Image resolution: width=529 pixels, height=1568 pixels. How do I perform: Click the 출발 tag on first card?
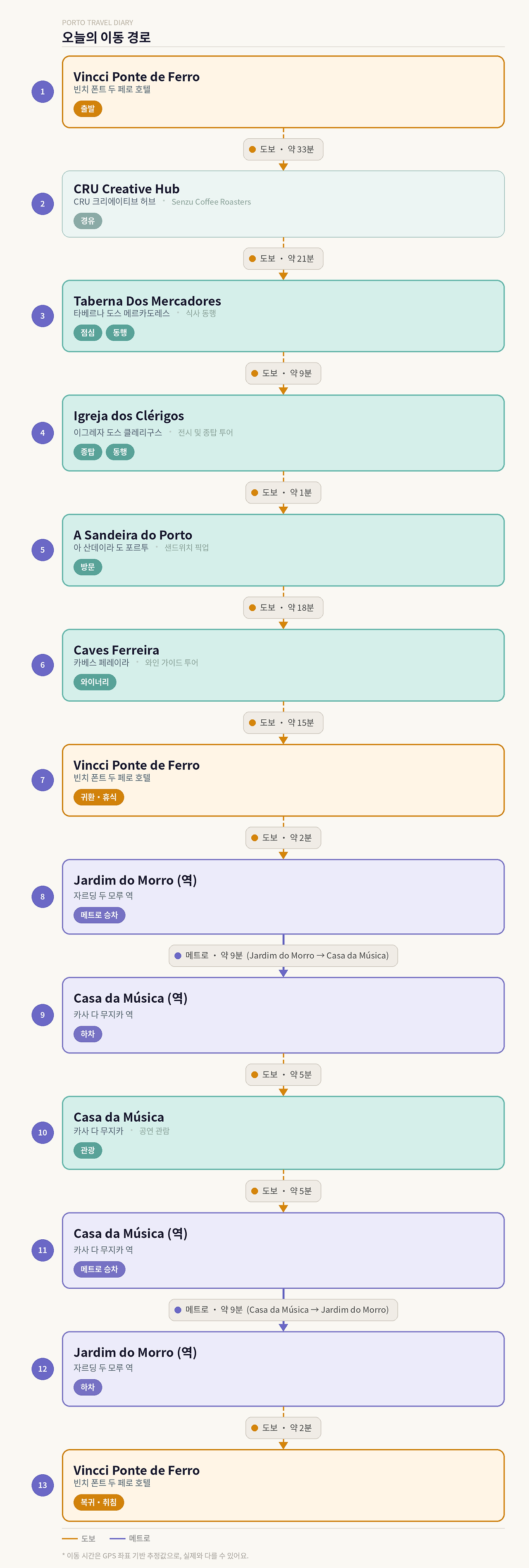[x=88, y=109]
